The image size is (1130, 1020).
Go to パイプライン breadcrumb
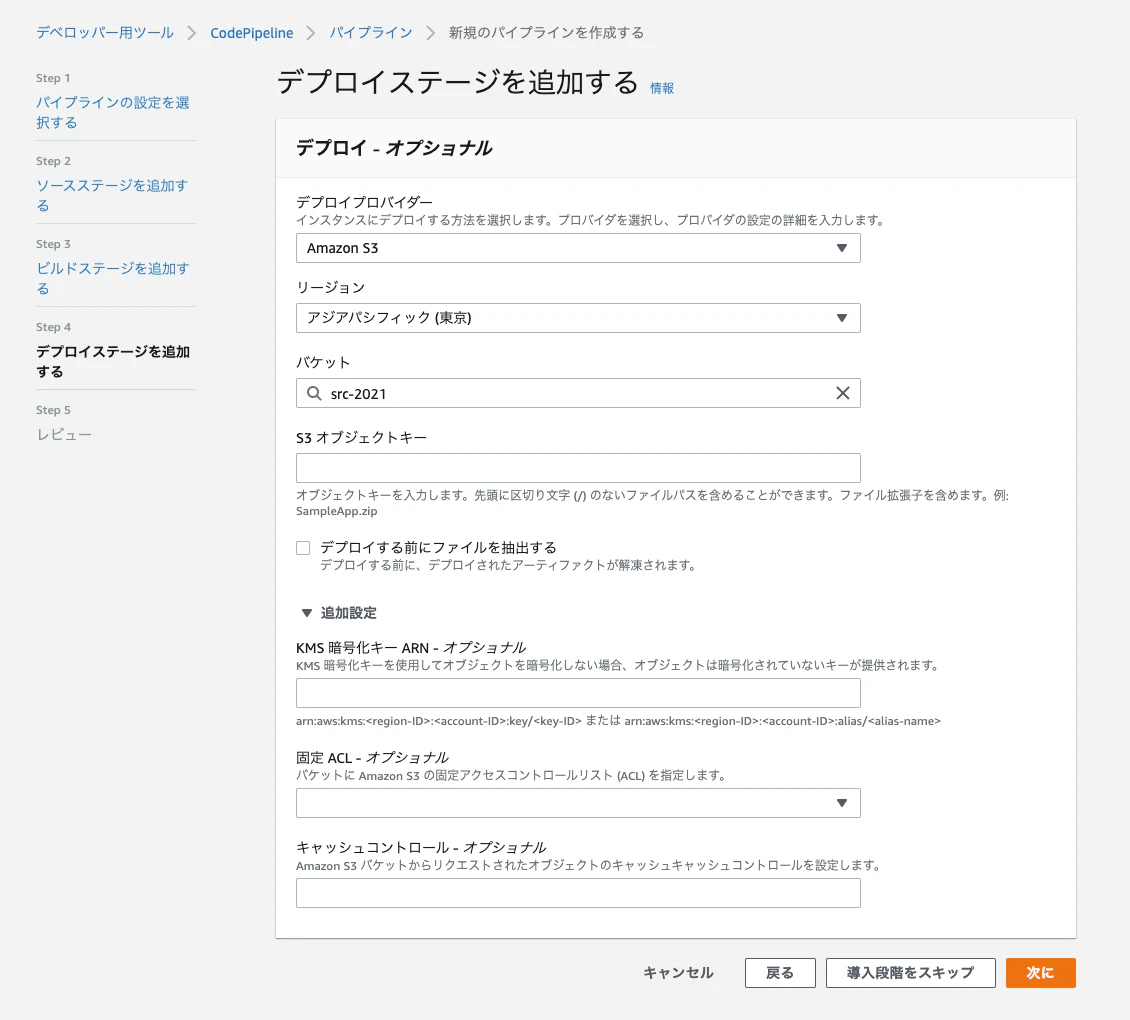click(x=371, y=32)
